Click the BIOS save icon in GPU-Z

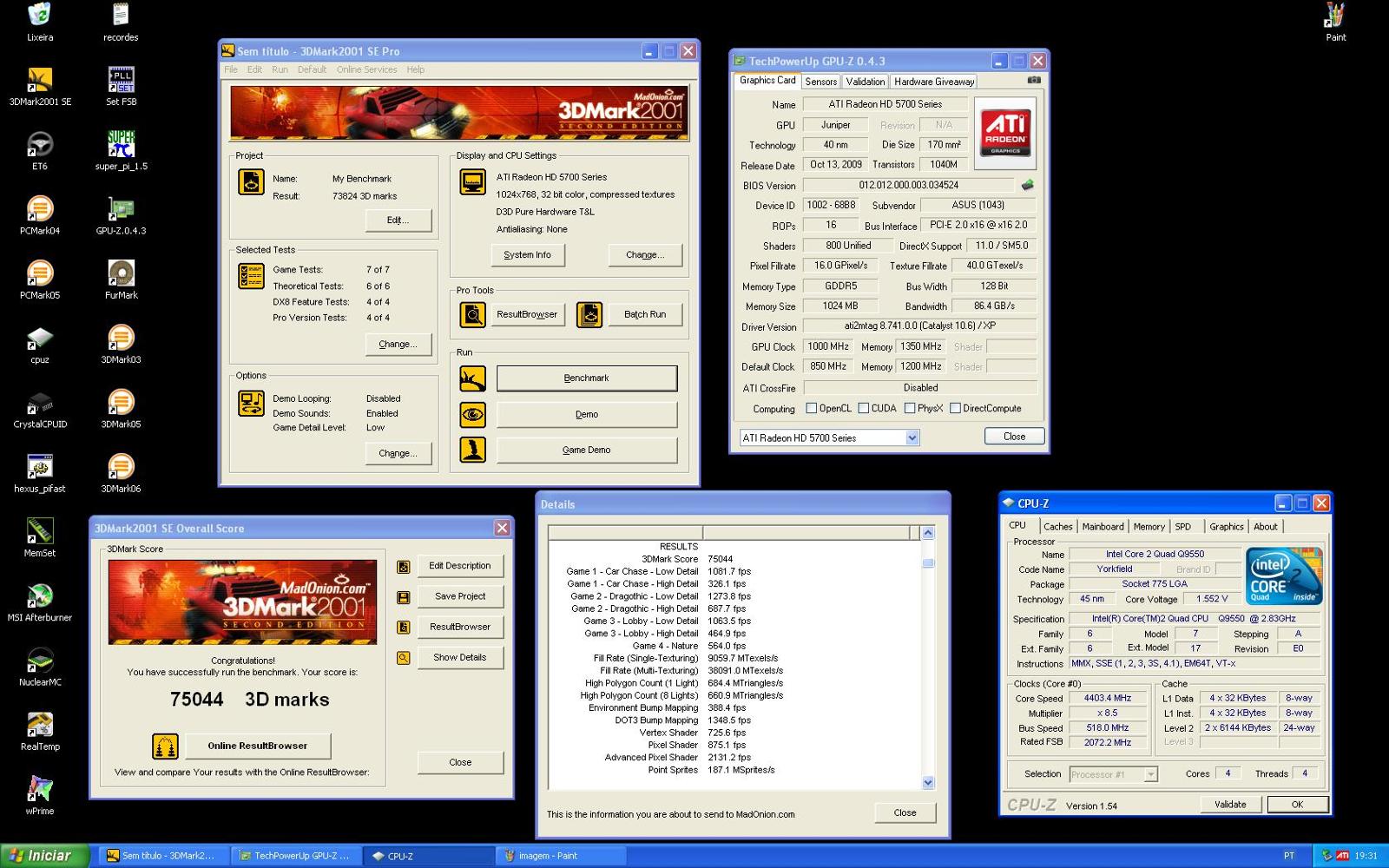1027,185
